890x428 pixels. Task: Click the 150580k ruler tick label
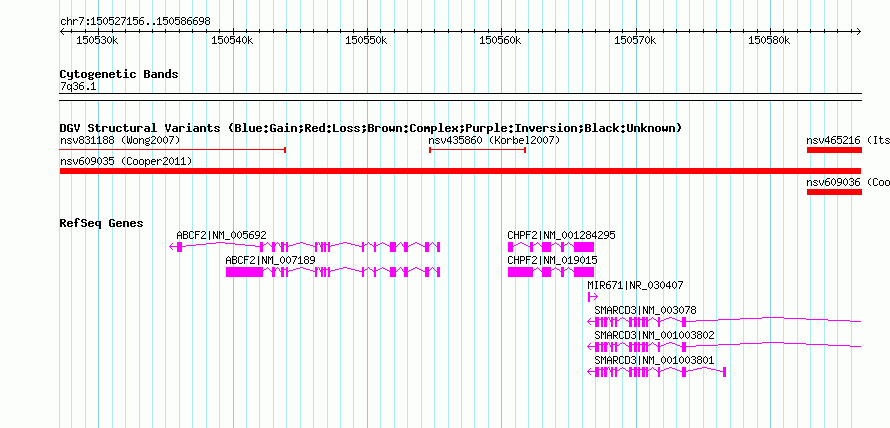[x=769, y=40]
